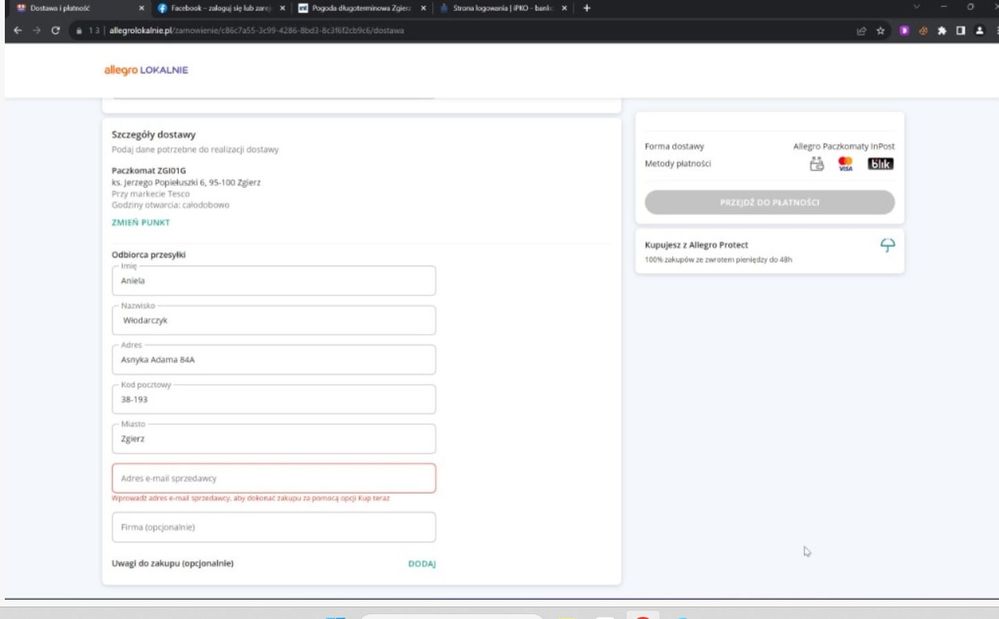999x619 pixels.
Task: Click DODAJ next to Uwagi do zakupu
Action: pos(422,564)
